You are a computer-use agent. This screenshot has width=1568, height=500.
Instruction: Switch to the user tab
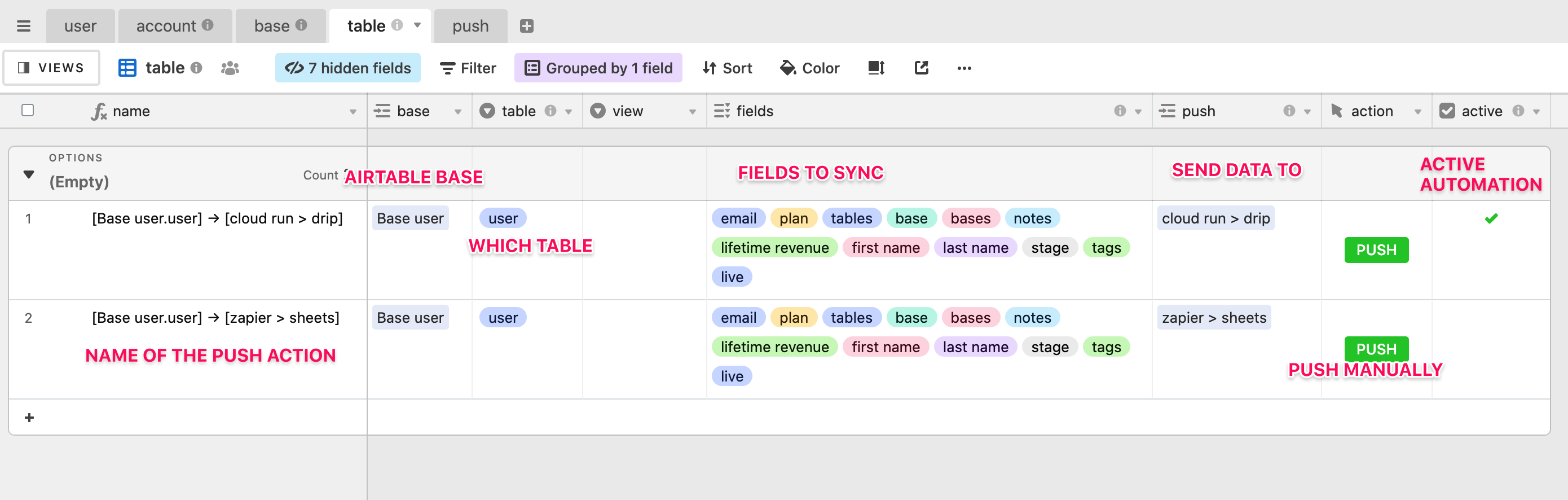click(80, 25)
